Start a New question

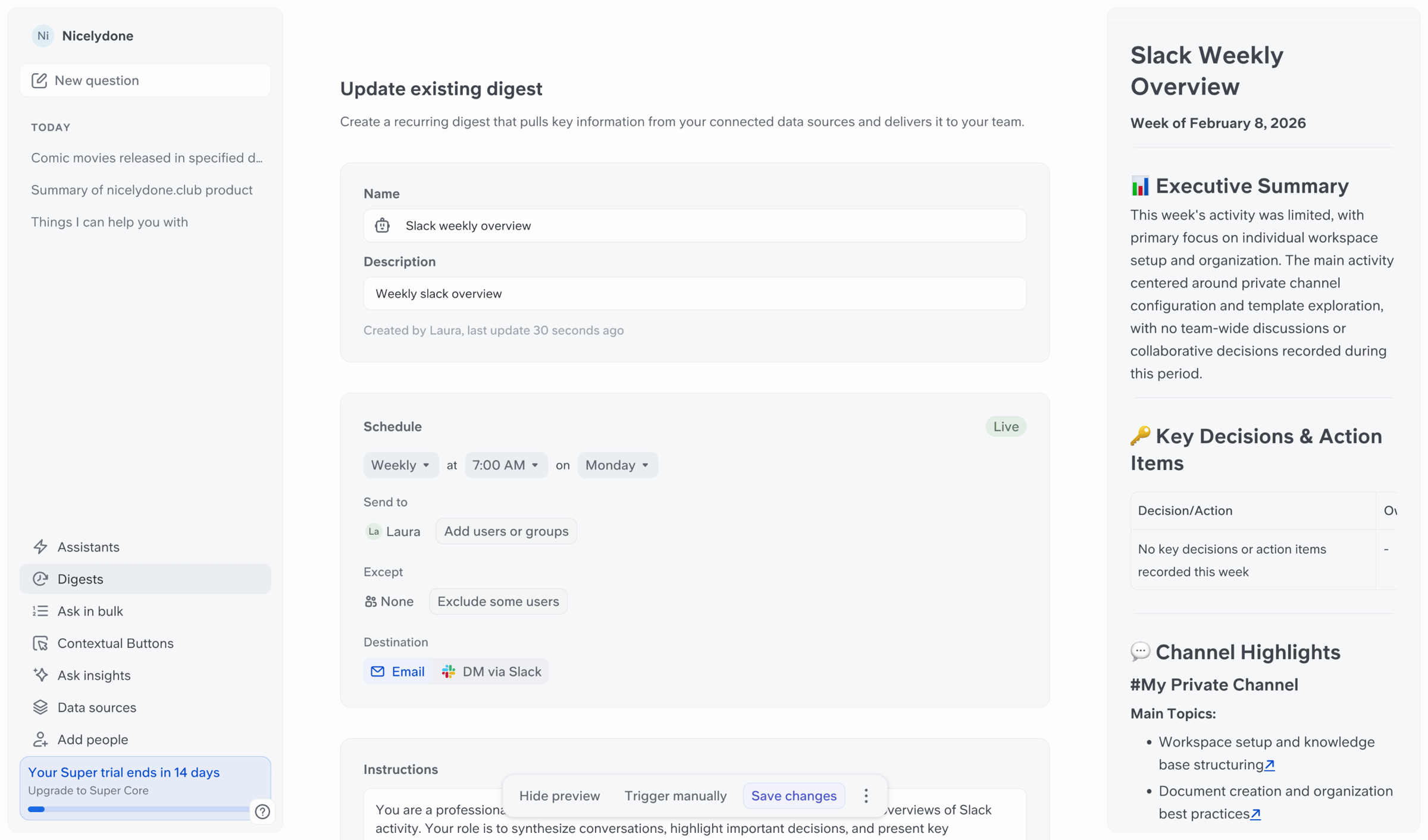pos(145,80)
